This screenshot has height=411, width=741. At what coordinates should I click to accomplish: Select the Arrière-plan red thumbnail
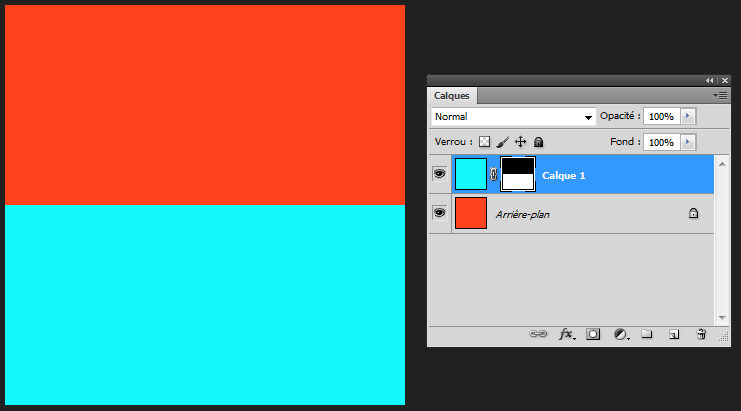tap(471, 213)
